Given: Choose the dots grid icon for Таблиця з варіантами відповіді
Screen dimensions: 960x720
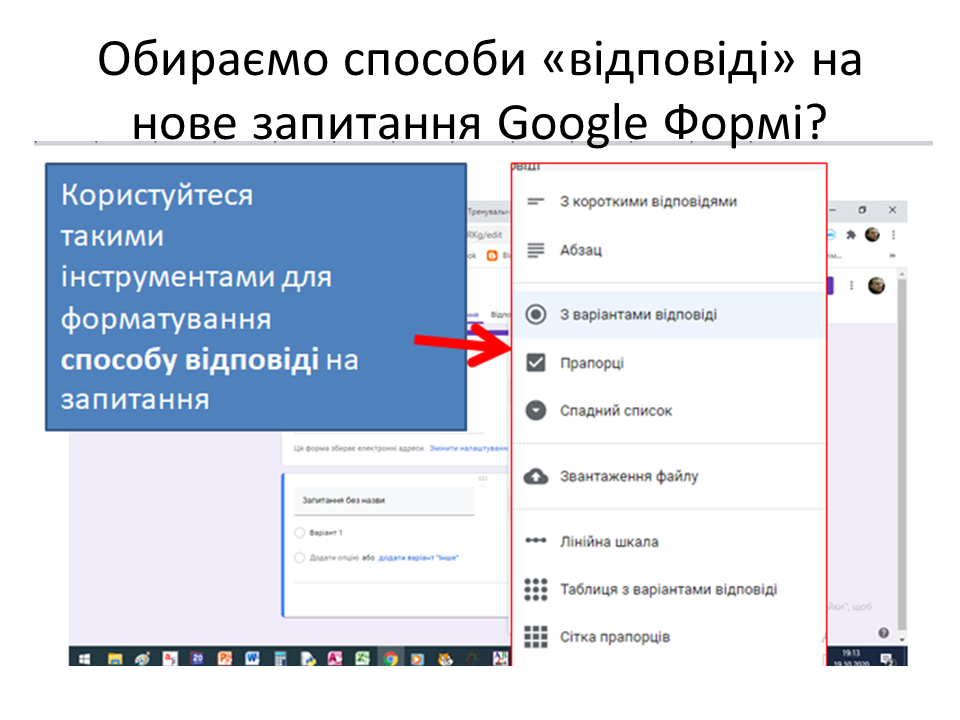Looking at the screenshot, I should click(536, 589).
